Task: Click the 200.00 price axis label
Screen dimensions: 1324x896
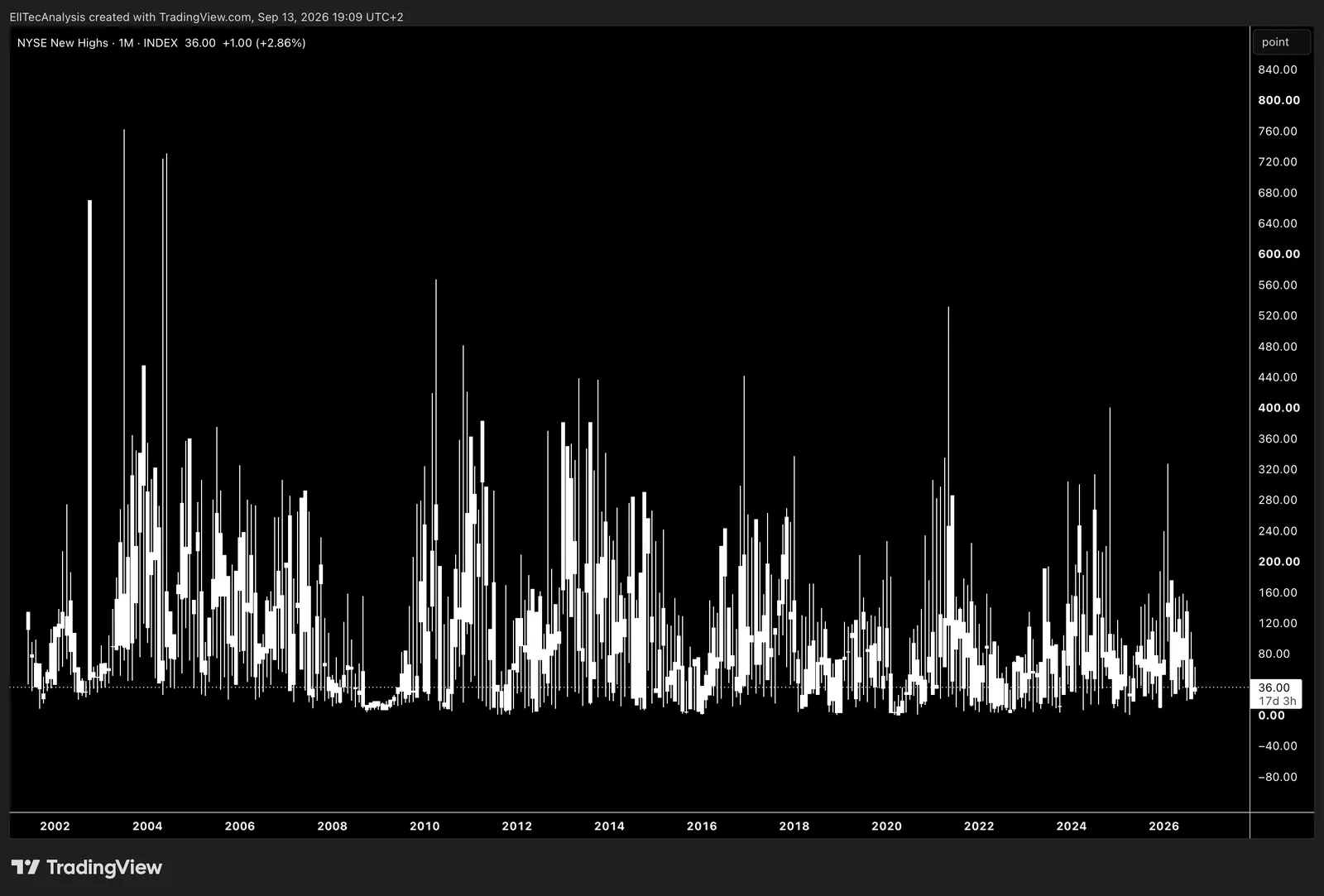Action: pos(1279,562)
